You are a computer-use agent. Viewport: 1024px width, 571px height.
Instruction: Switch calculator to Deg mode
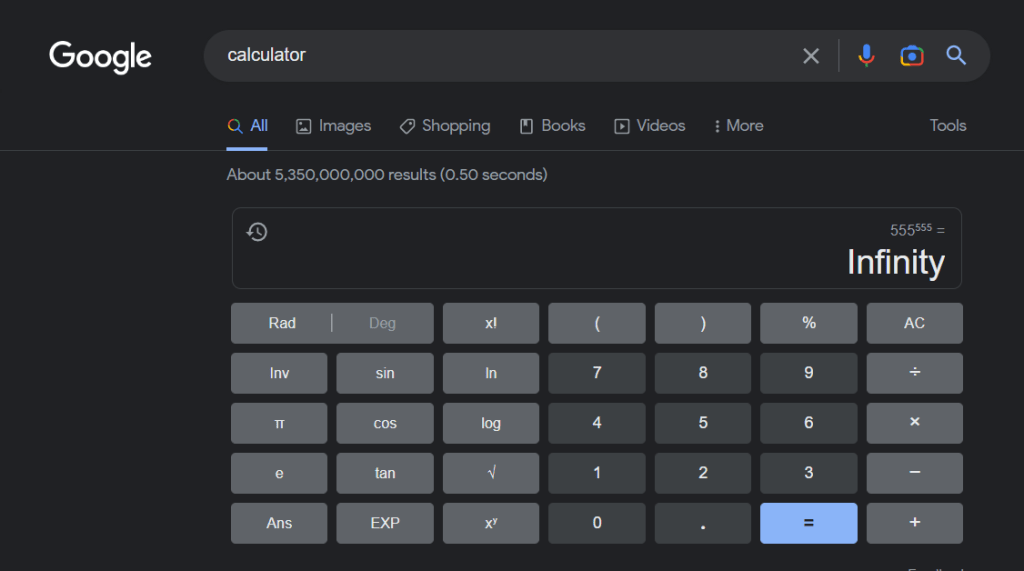tap(382, 323)
